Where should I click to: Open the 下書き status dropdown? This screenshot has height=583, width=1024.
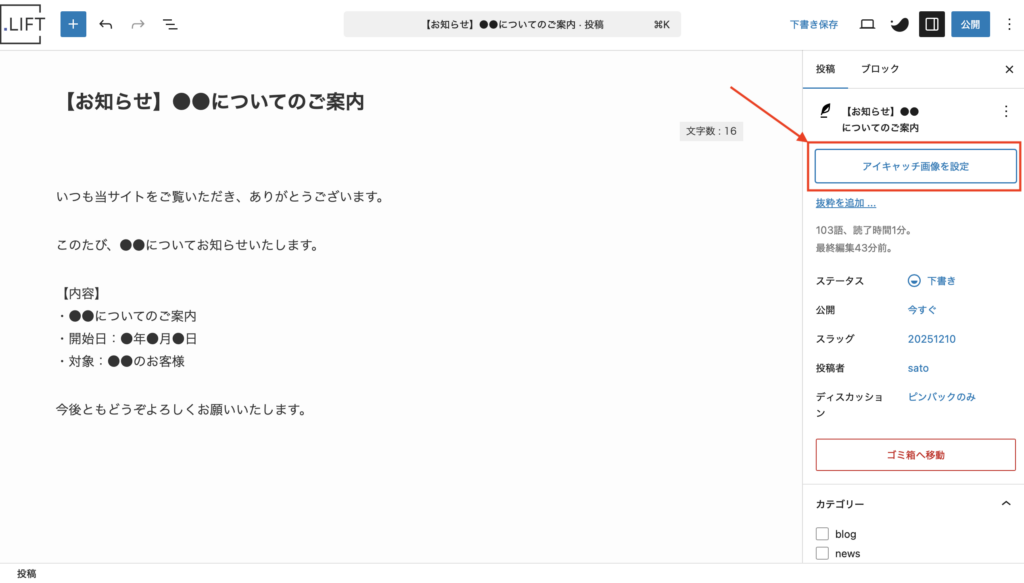(x=932, y=281)
